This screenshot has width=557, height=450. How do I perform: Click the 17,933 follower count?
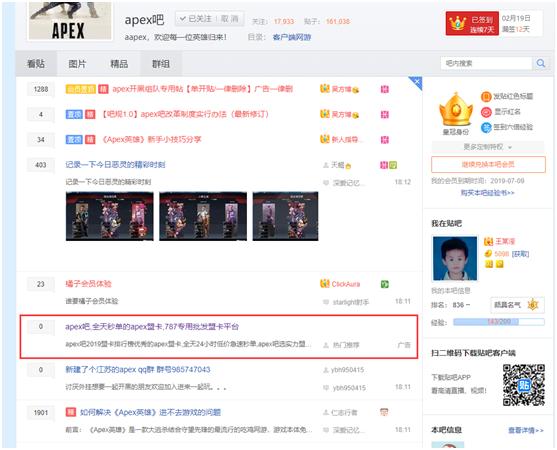[x=284, y=21]
